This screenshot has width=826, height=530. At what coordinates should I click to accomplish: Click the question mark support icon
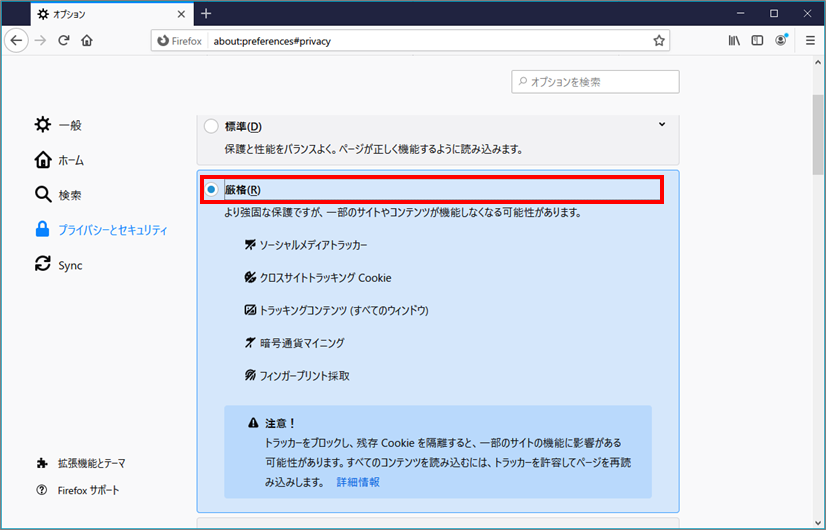(x=42, y=490)
